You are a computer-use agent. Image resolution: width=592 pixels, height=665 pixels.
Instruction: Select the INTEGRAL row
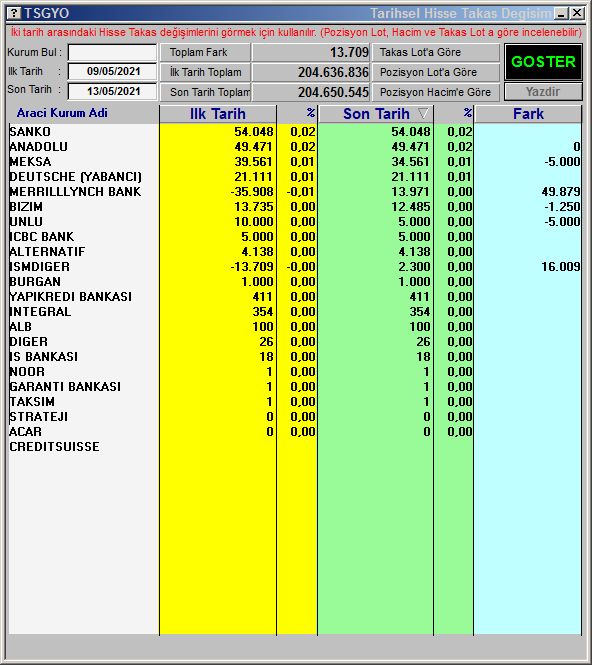[x=295, y=312]
